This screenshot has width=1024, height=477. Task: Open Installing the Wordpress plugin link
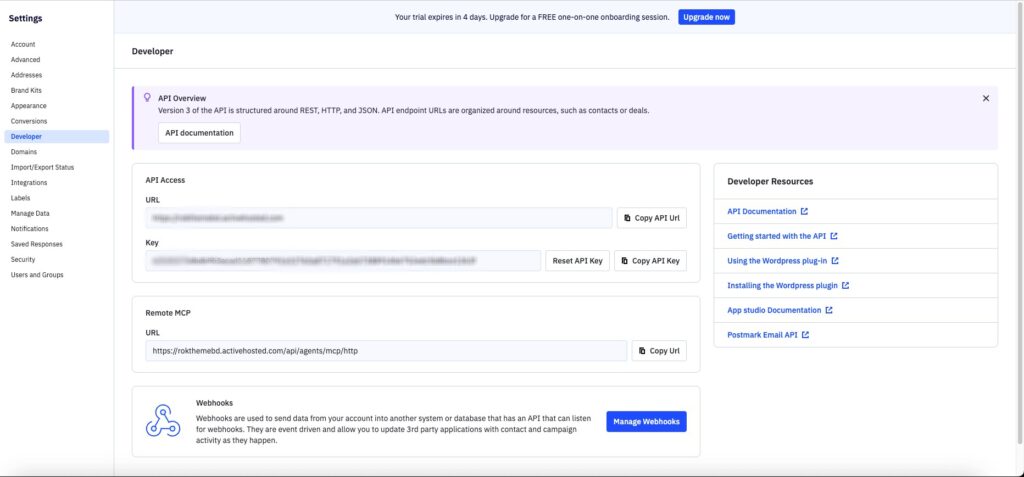tap(782, 286)
